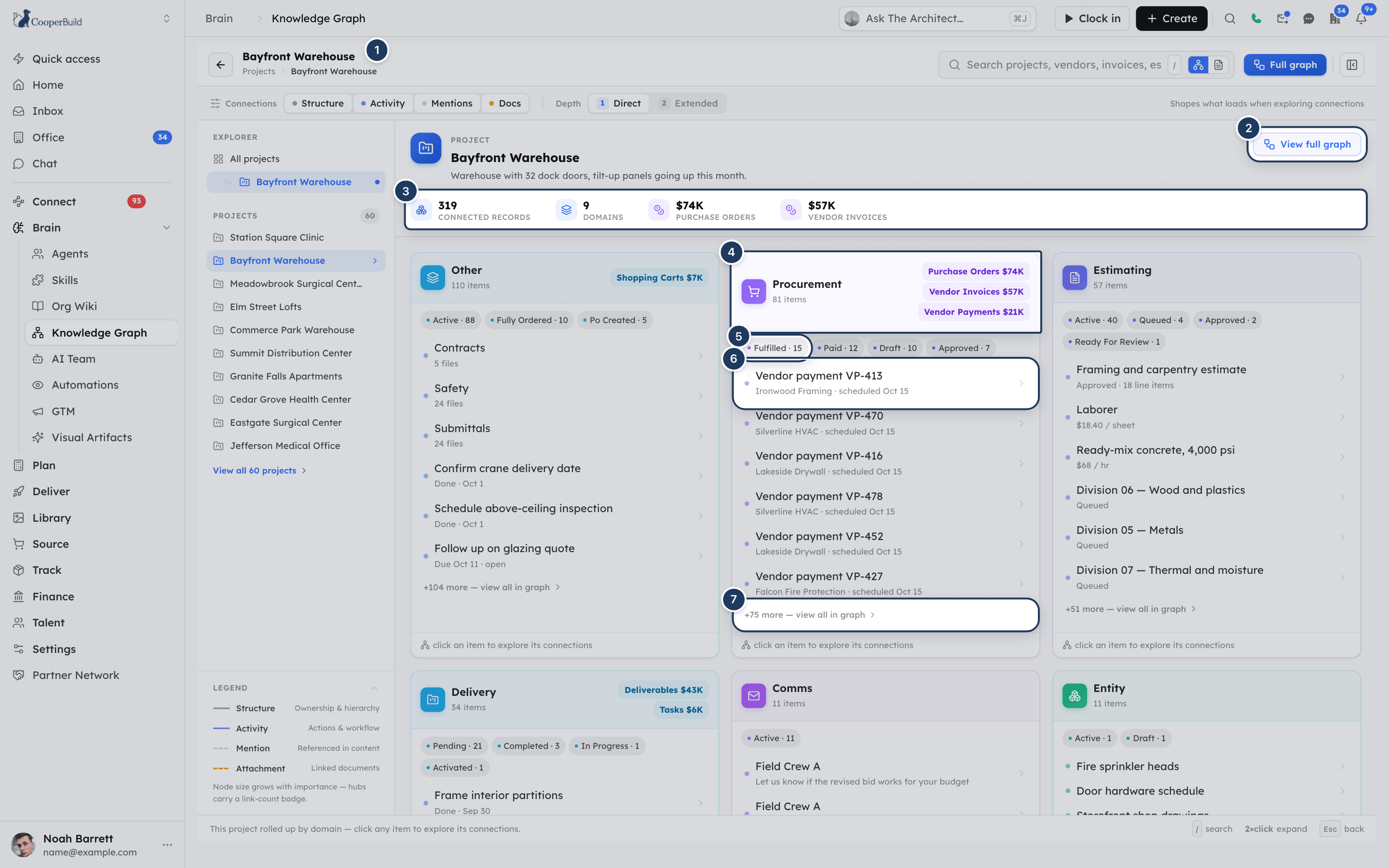1389x868 pixels.
Task: Expand the Contracts row chevron
Action: click(700, 355)
